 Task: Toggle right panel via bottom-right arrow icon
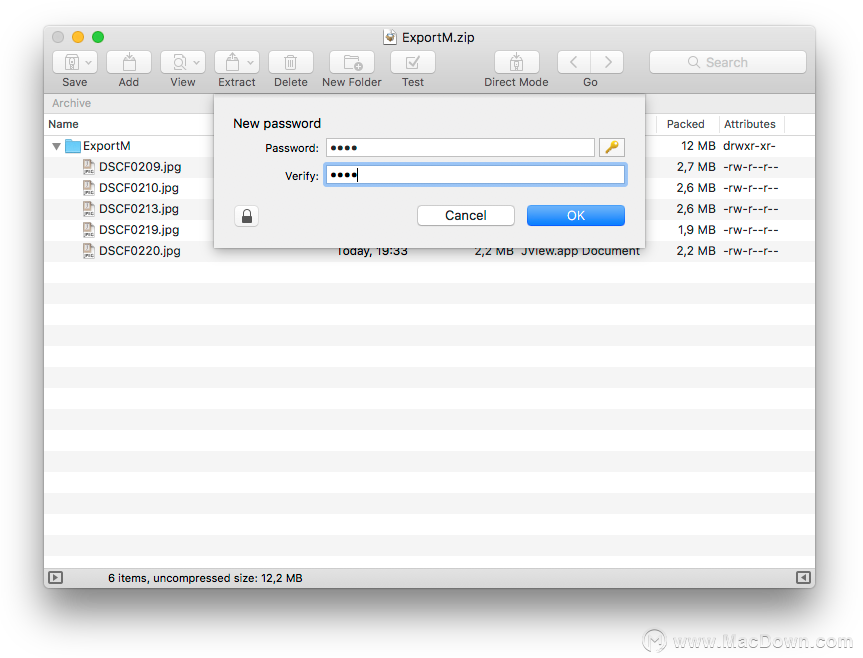[x=803, y=578]
